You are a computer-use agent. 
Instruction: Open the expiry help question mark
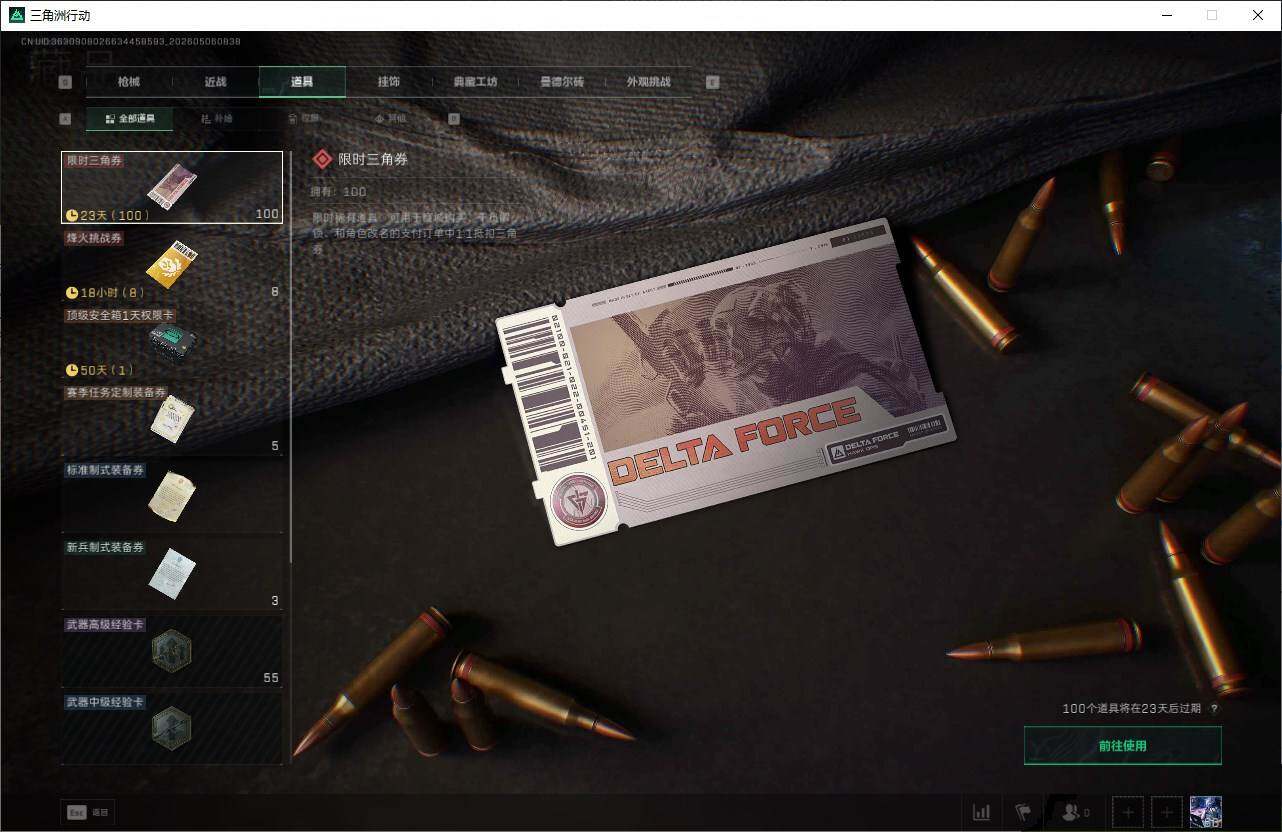point(1214,709)
